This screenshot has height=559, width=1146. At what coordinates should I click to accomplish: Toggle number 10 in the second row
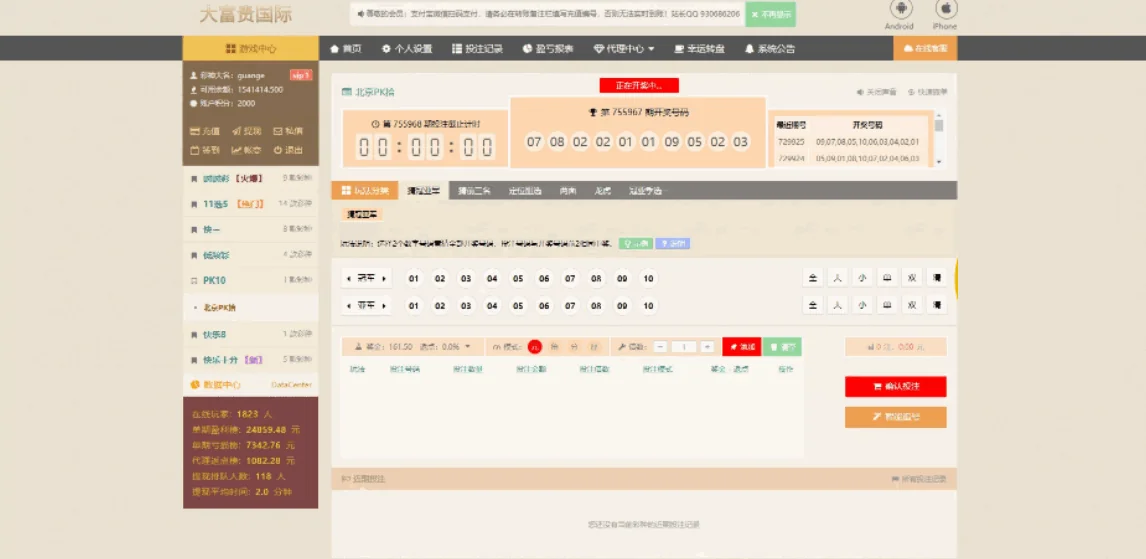tap(648, 306)
